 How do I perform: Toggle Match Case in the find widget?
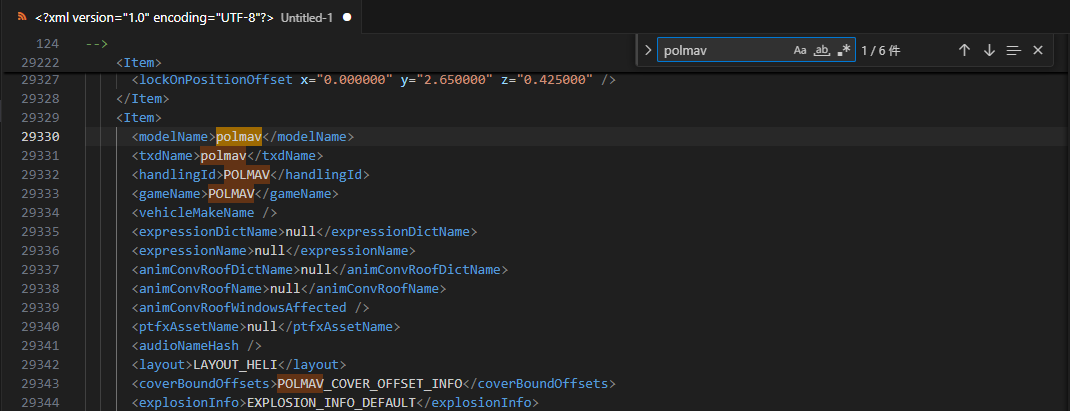pos(800,50)
